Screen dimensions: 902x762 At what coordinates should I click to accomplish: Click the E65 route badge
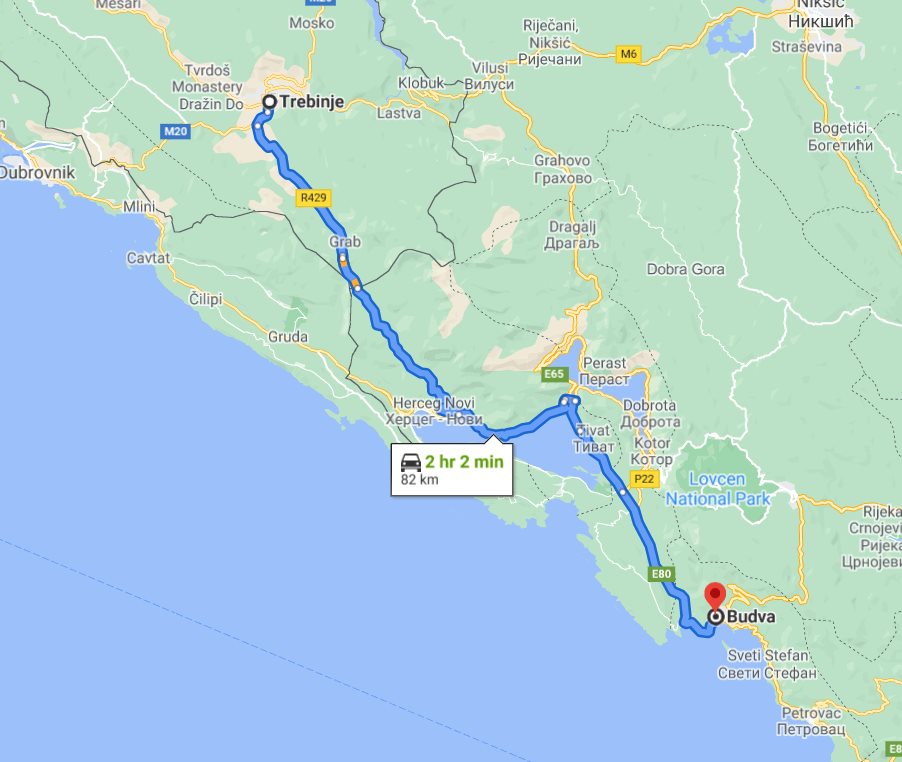[555, 374]
